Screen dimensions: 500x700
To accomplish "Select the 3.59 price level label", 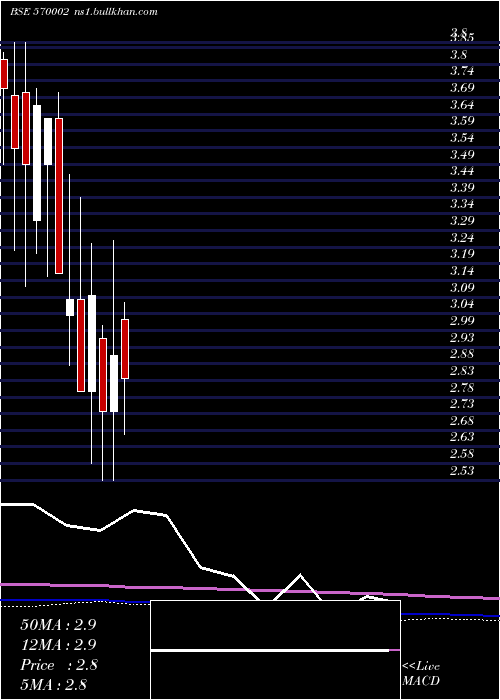I will pyautogui.click(x=462, y=121).
